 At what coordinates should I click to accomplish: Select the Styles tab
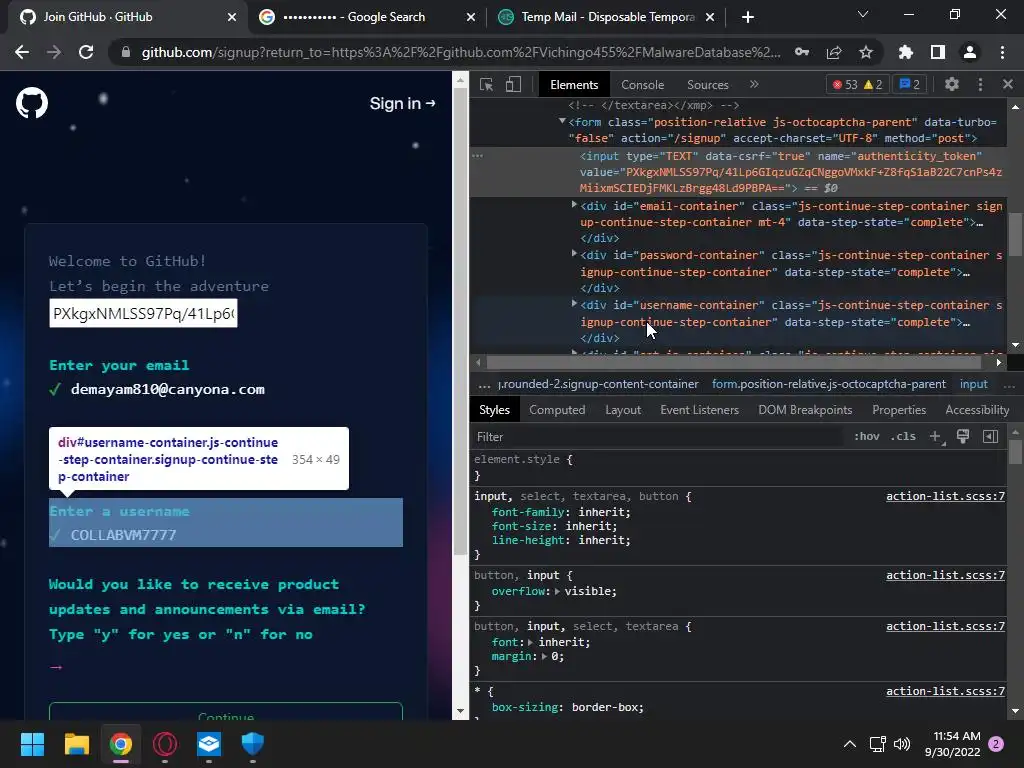coord(494,409)
